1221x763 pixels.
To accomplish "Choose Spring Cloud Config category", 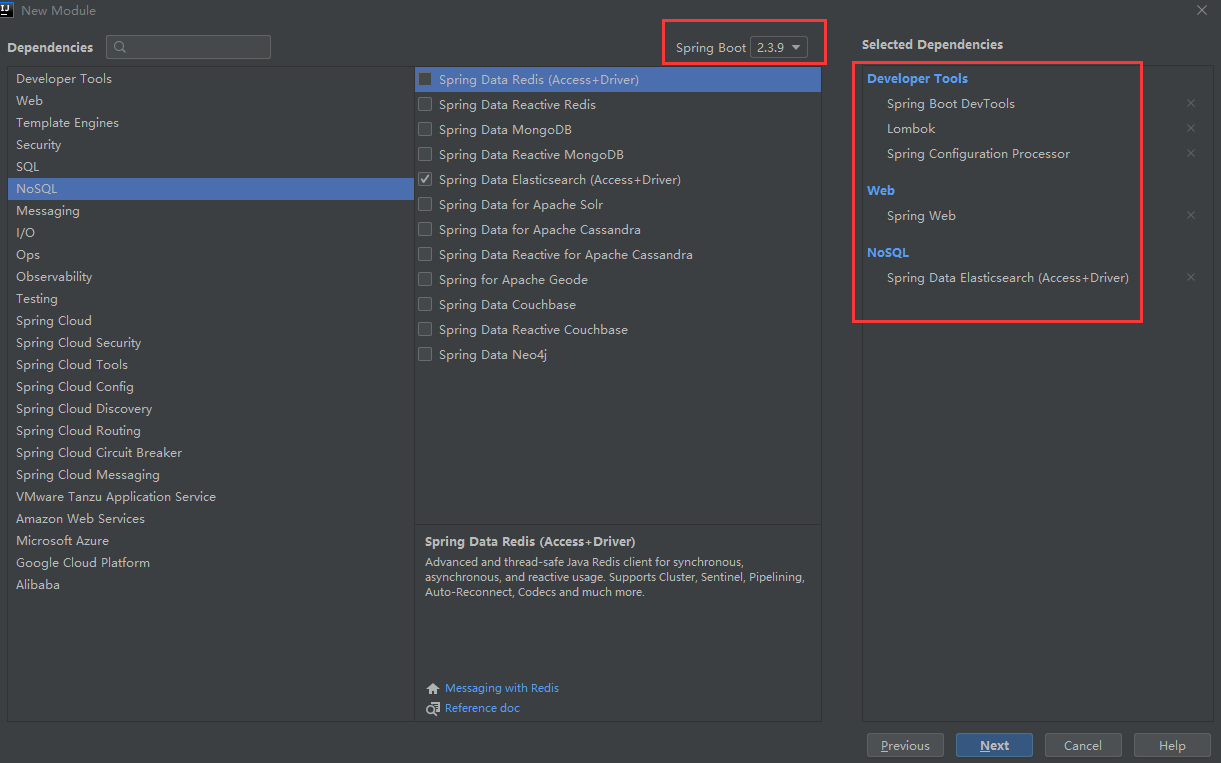I will [x=211, y=386].
